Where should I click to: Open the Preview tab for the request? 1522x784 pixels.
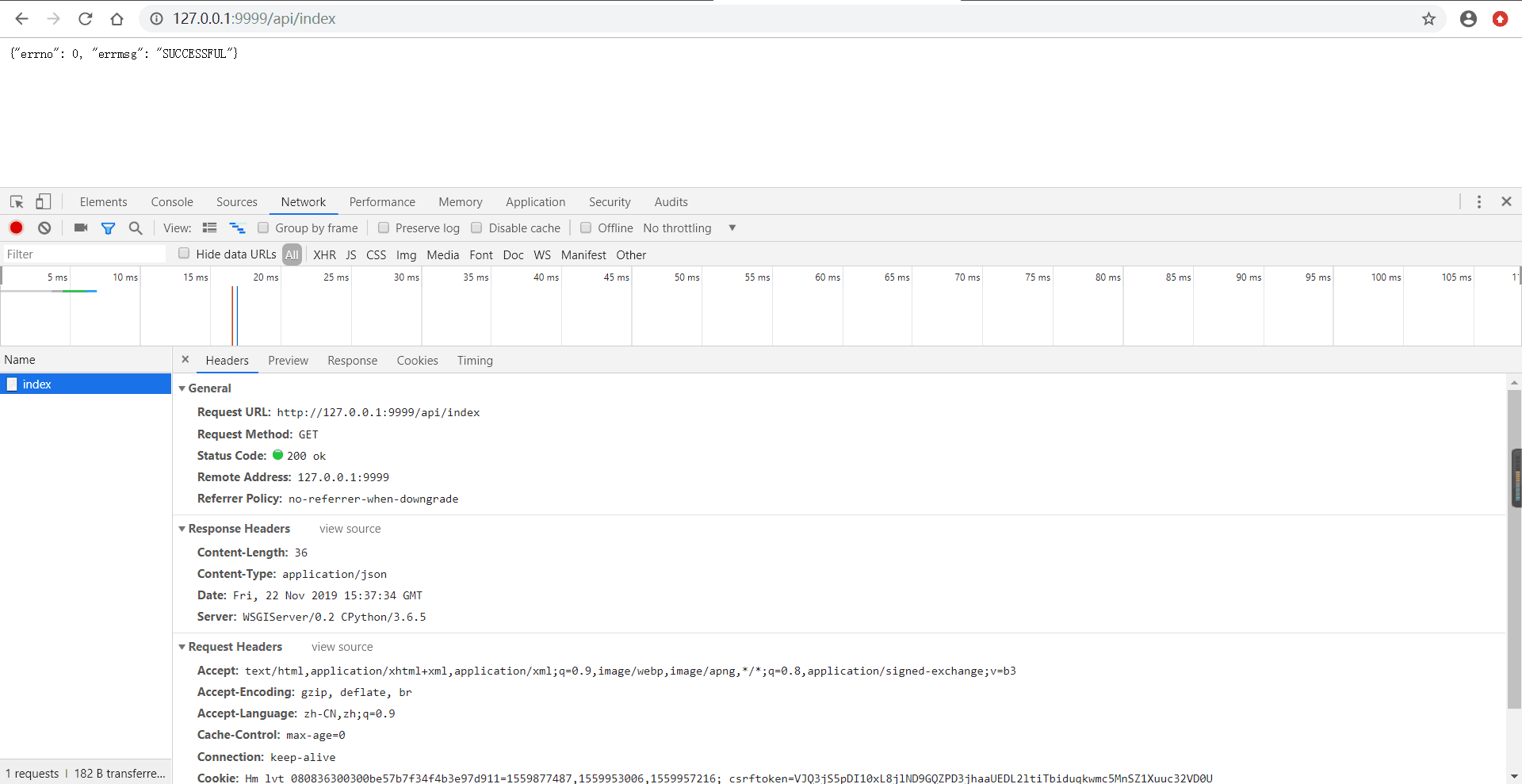click(288, 361)
